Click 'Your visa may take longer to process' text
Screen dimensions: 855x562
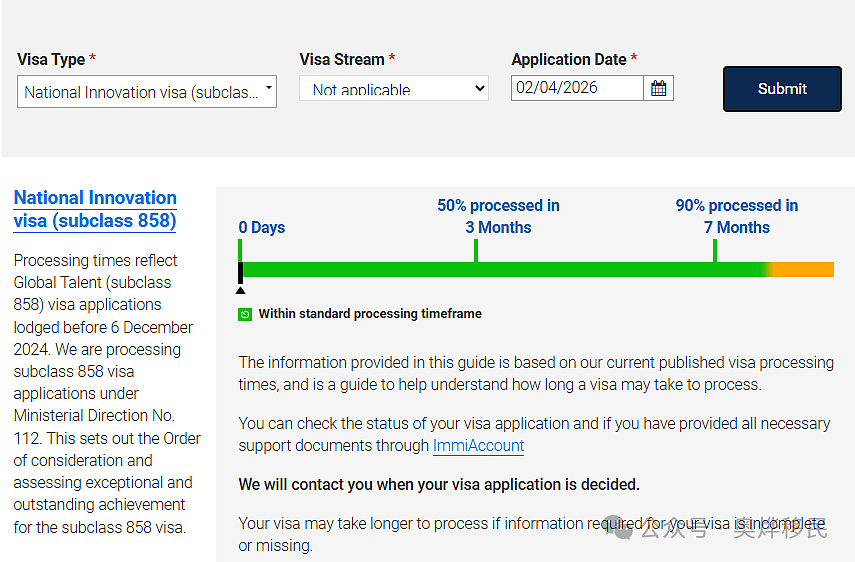pos(532,534)
